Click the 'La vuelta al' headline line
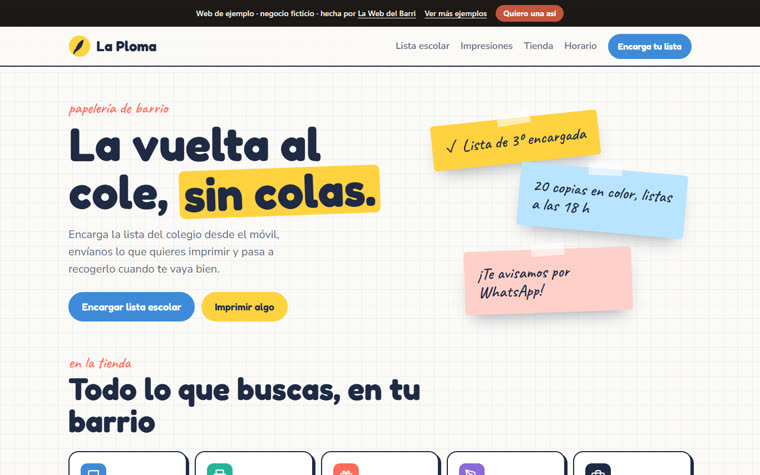The width and height of the screenshot is (760, 475). tap(194, 145)
